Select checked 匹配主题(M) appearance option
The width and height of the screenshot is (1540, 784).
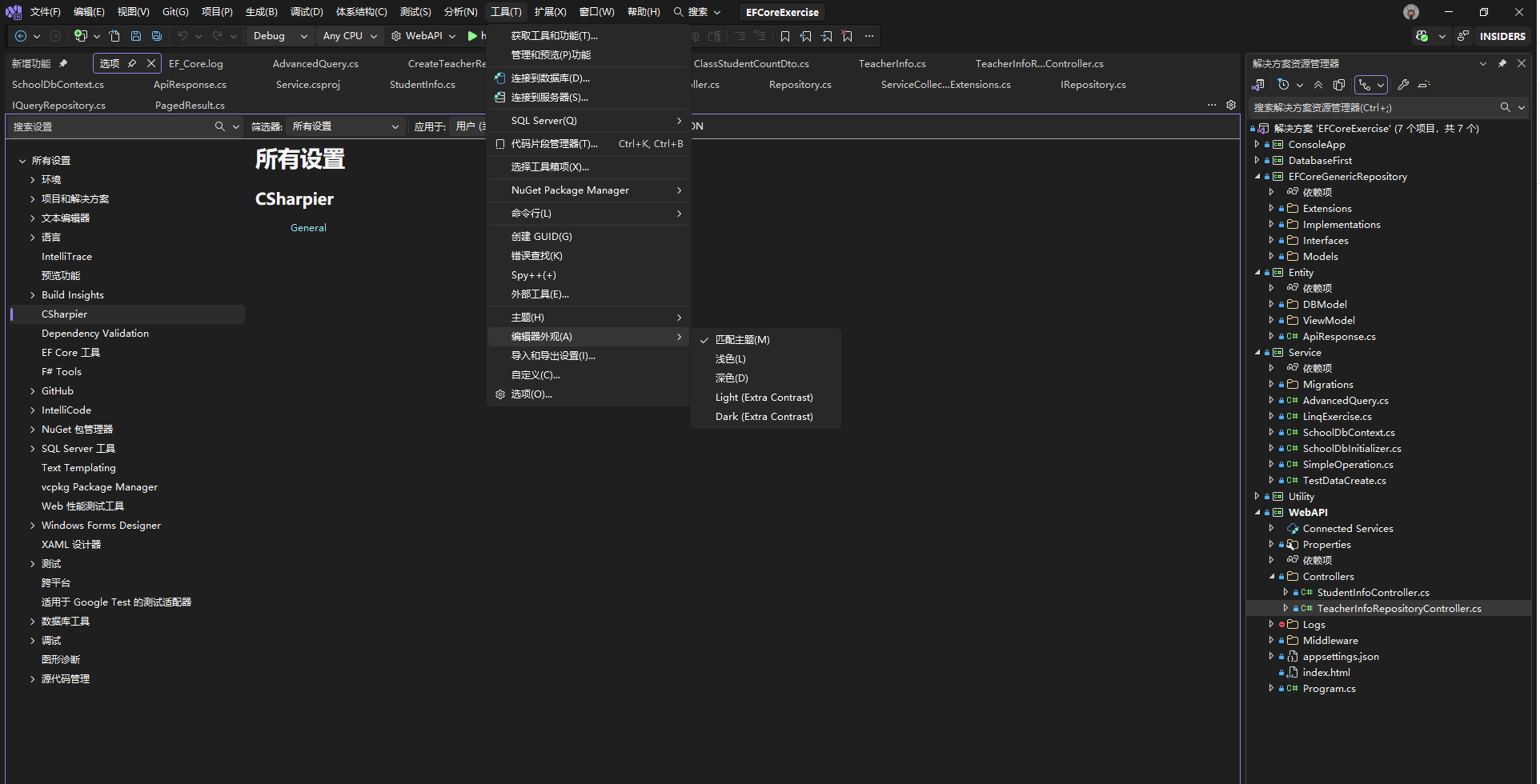click(x=742, y=340)
